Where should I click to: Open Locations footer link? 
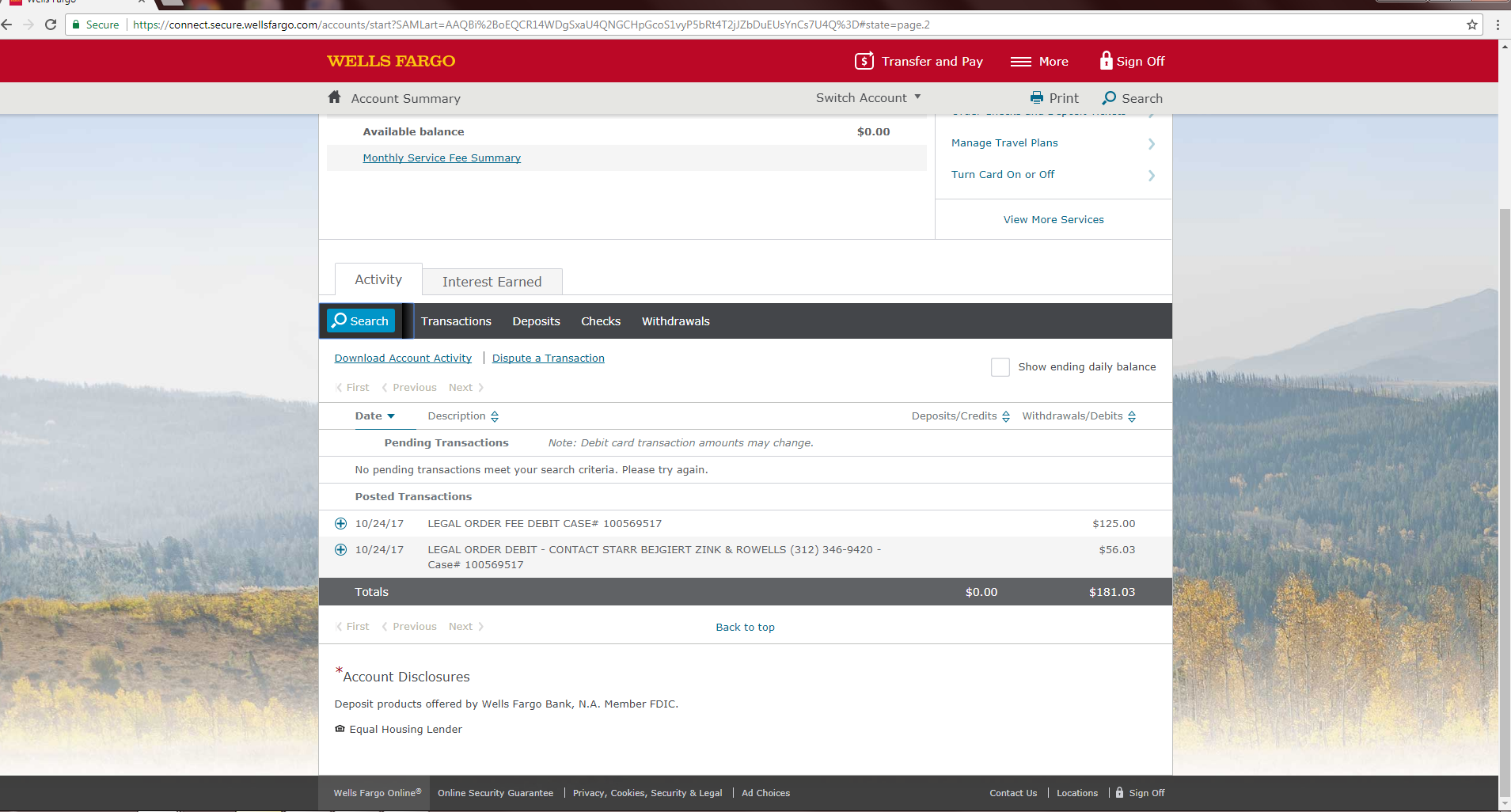(x=1077, y=793)
